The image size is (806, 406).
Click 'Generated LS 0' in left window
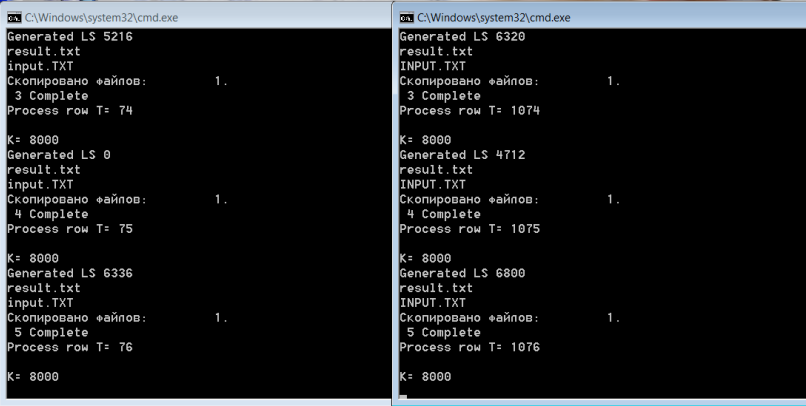pyautogui.click(x=59, y=155)
